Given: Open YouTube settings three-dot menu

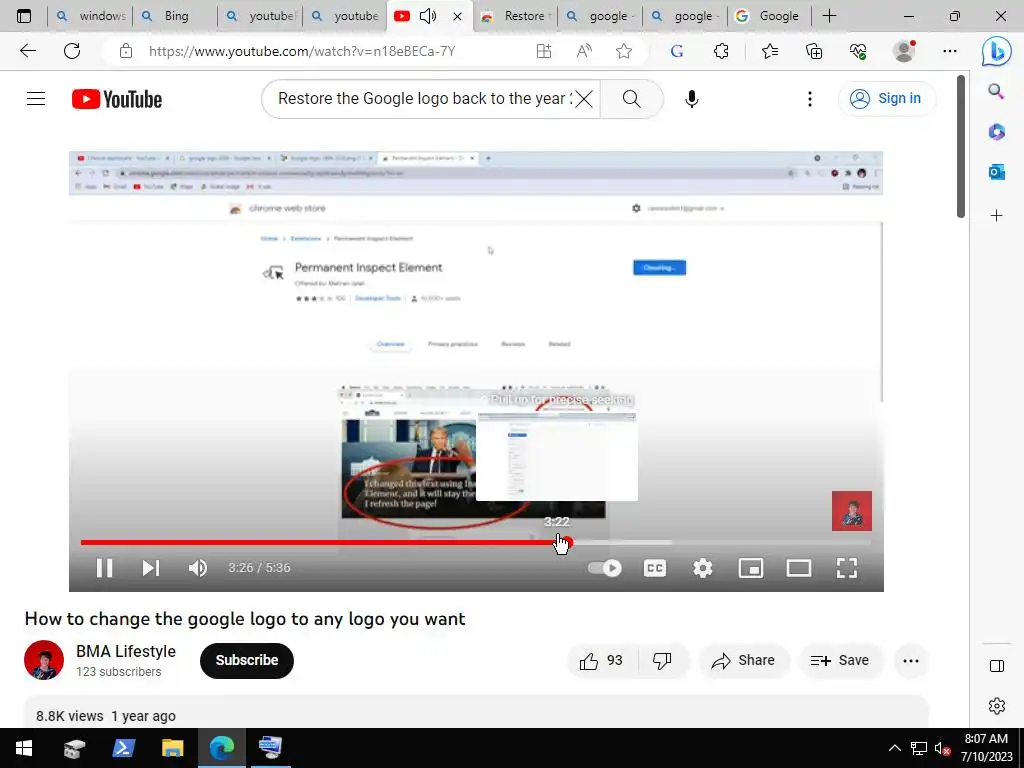Looking at the screenshot, I should click(810, 99).
